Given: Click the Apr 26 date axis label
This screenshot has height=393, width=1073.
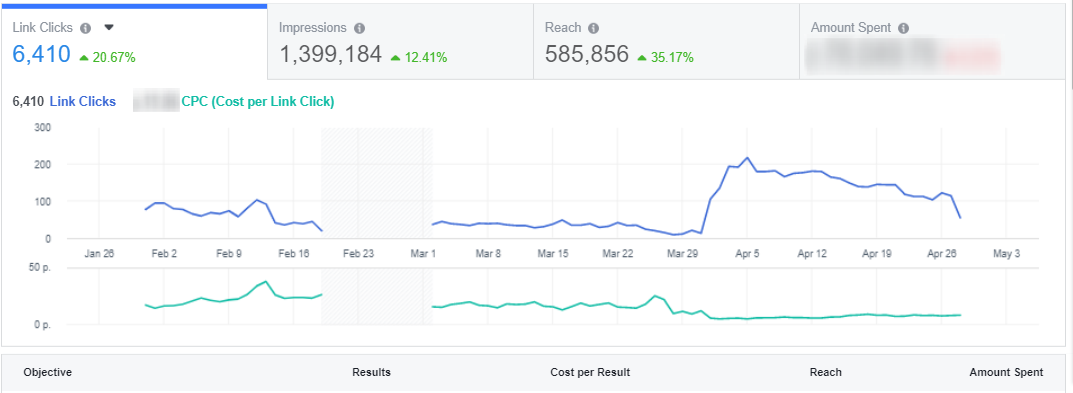Looking at the screenshot, I should (942, 253).
